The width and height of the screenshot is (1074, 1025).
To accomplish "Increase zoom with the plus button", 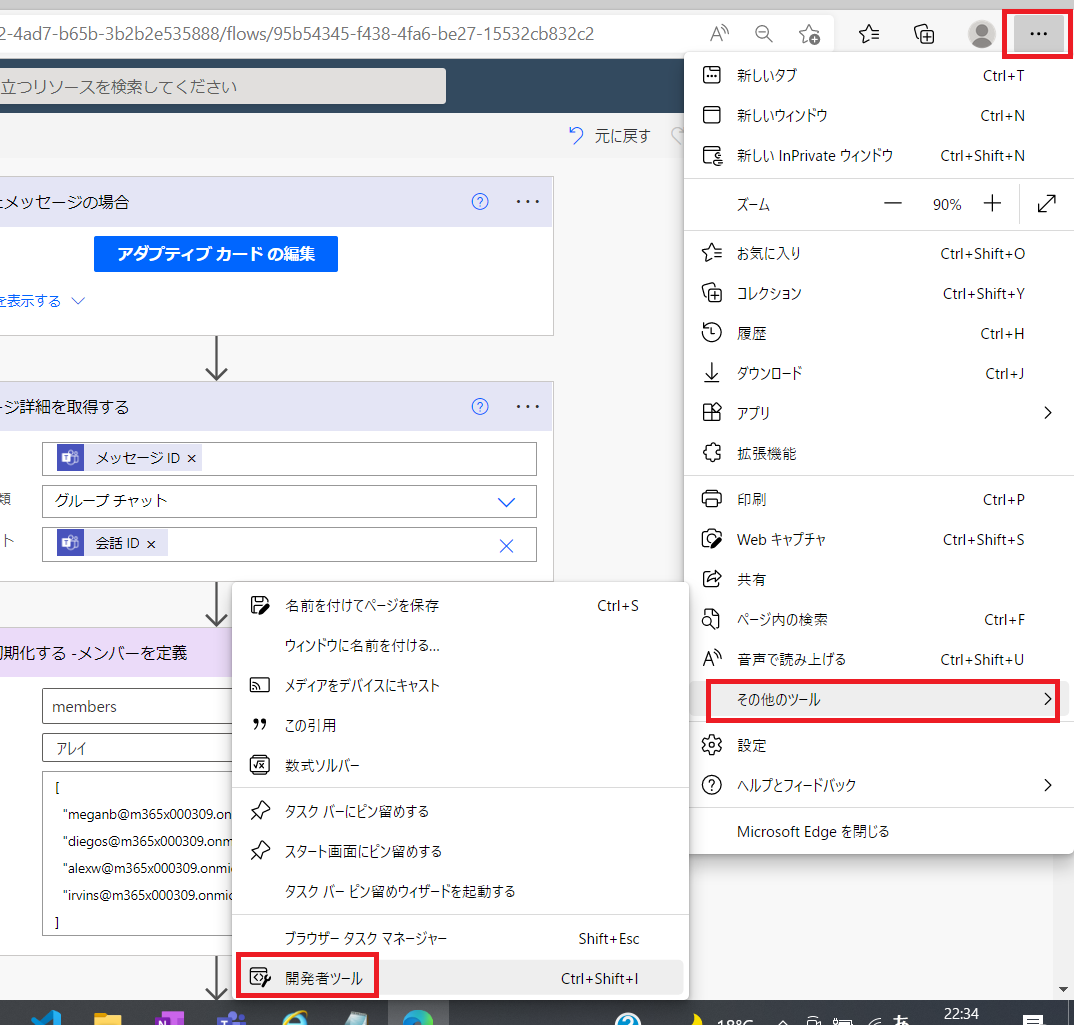I will click(992, 203).
